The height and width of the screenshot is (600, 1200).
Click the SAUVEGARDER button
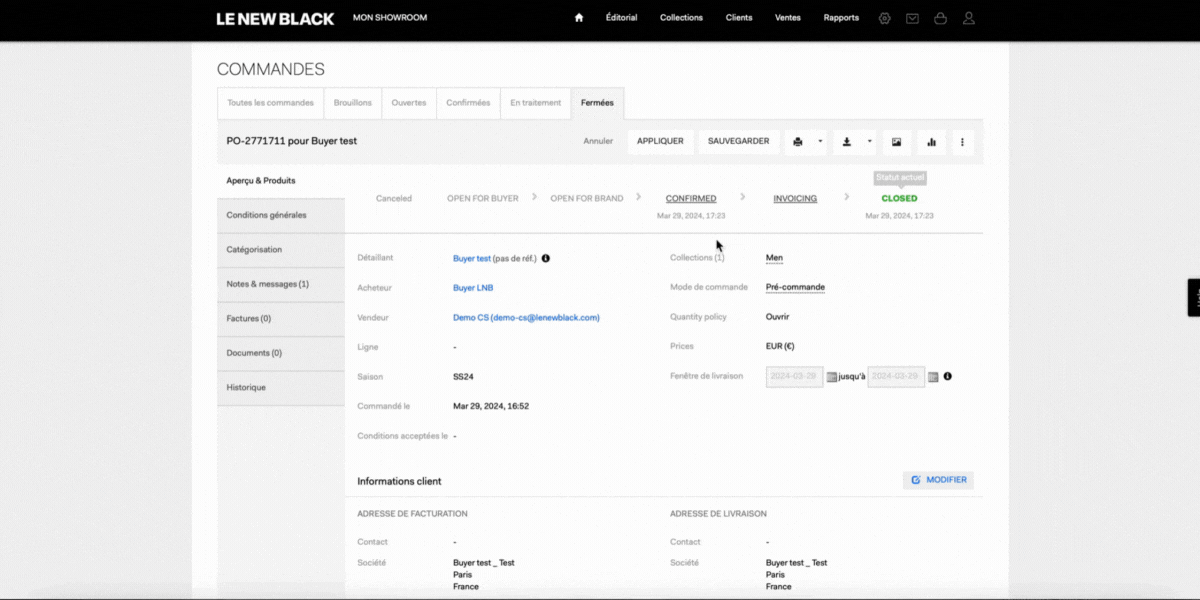click(x=738, y=142)
